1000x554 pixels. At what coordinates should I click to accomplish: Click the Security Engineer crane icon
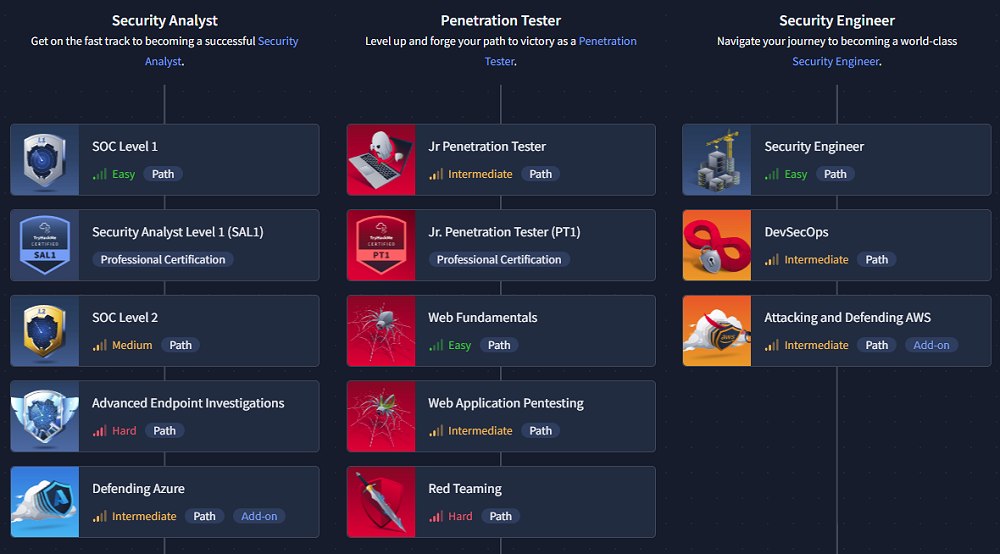(717, 160)
